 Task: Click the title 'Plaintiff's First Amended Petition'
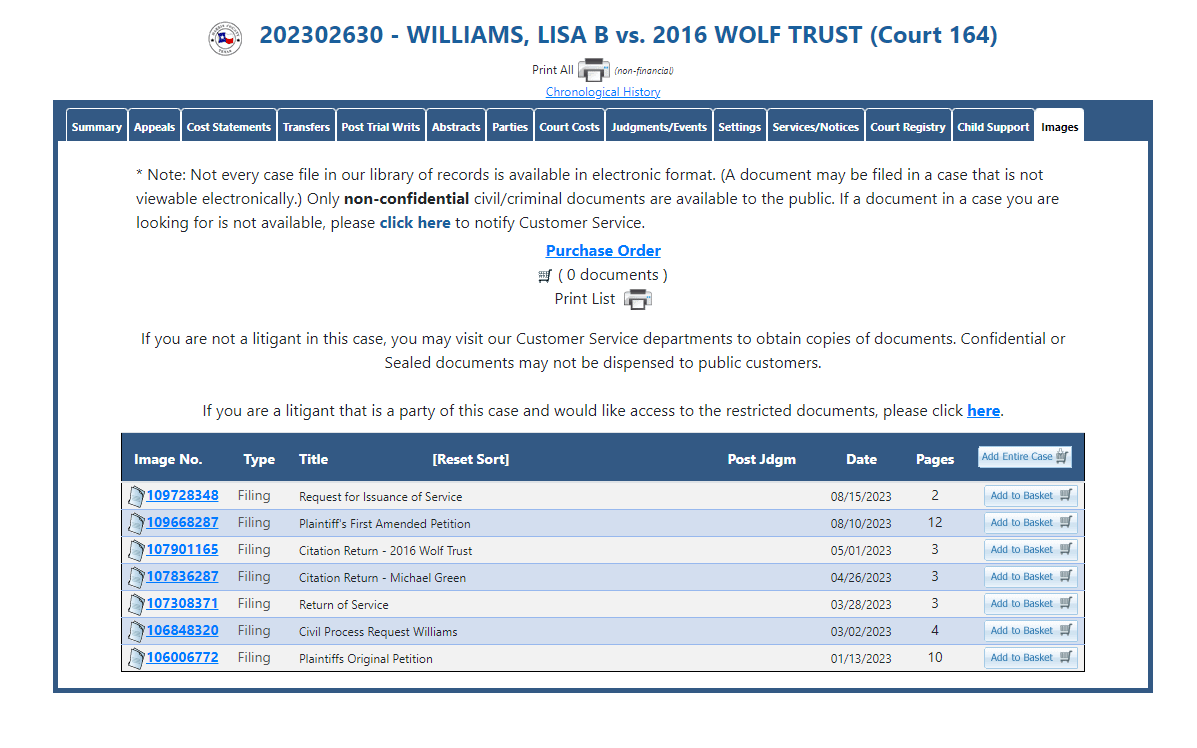click(x=385, y=524)
